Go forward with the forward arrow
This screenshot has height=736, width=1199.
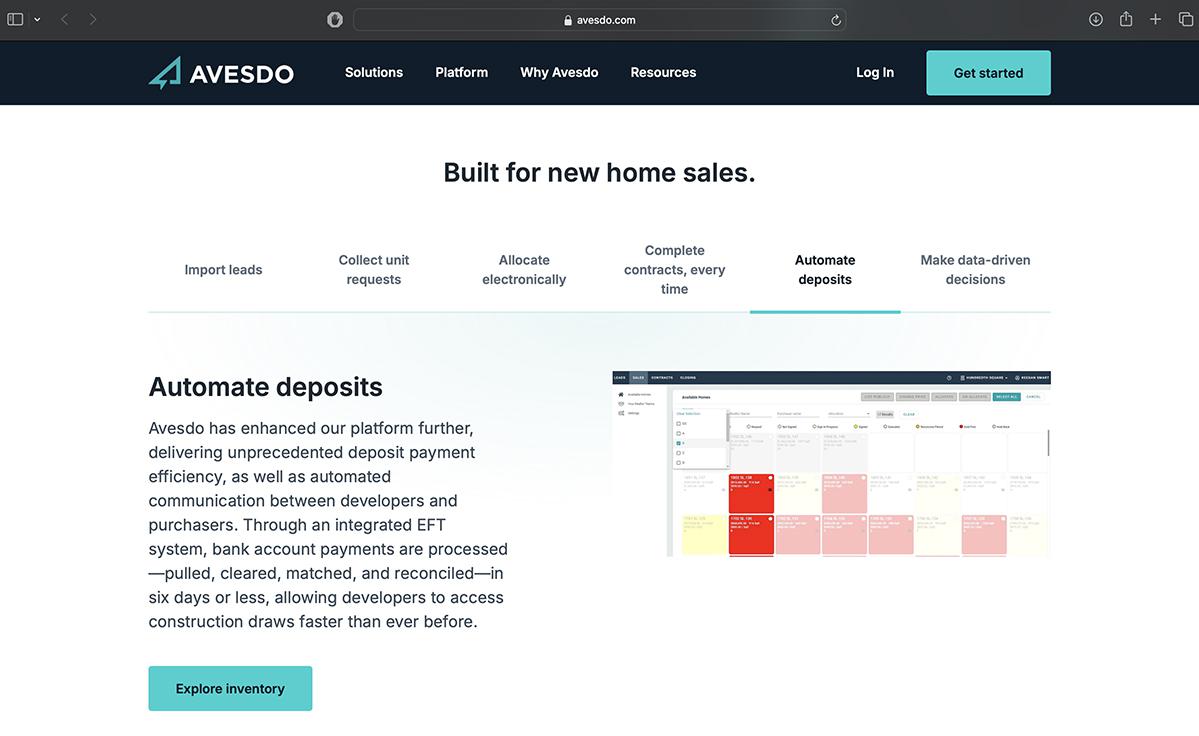[93, 19]
